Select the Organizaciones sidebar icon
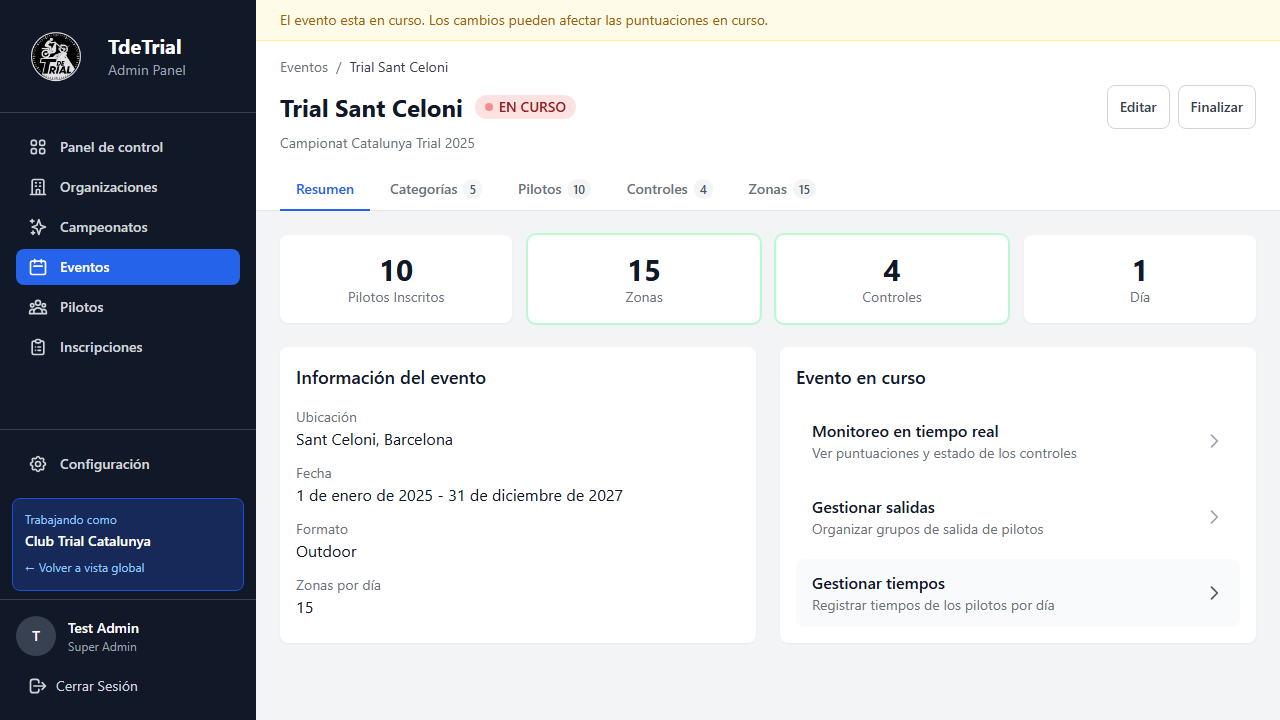The height and width of the screenshot is (720, 1280). pyautogui.click(x=38, y=187)
